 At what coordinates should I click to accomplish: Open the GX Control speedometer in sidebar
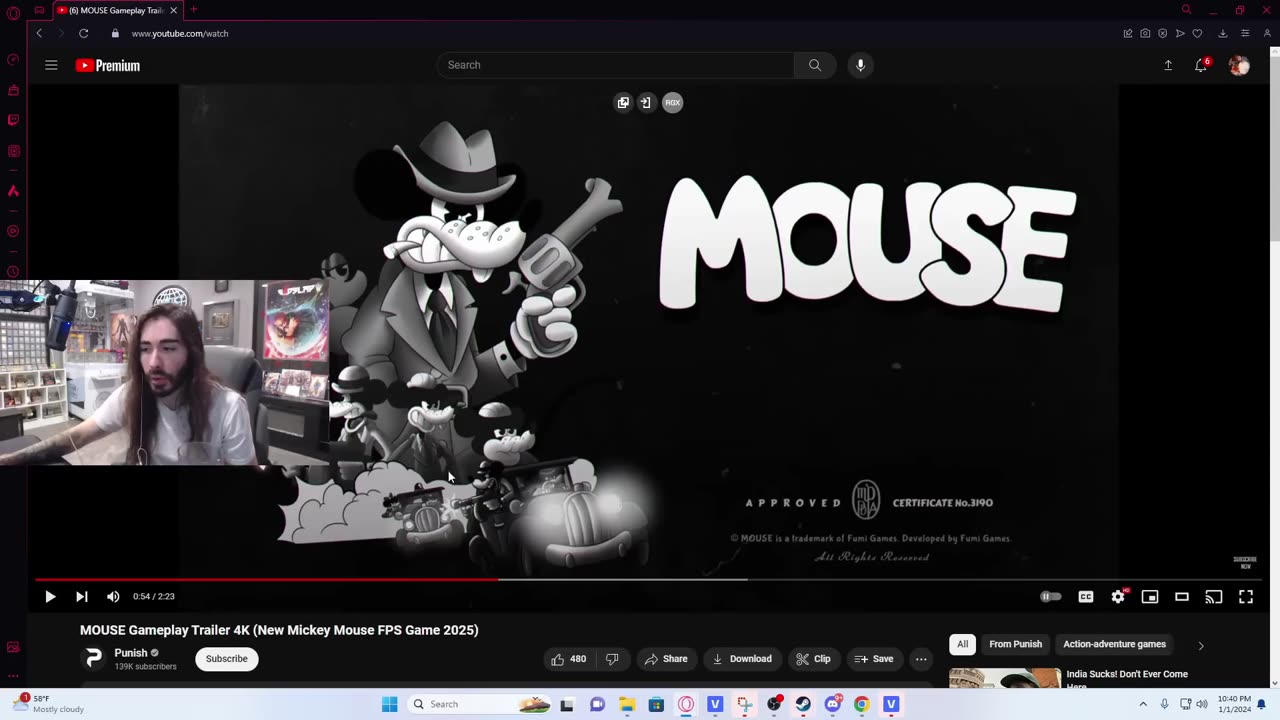[x=13, y=59]
